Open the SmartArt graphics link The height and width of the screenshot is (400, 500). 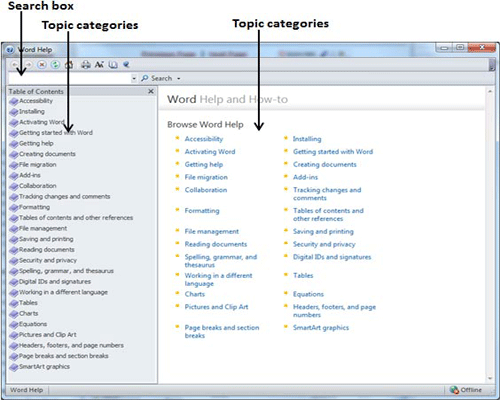coord(321,328)
